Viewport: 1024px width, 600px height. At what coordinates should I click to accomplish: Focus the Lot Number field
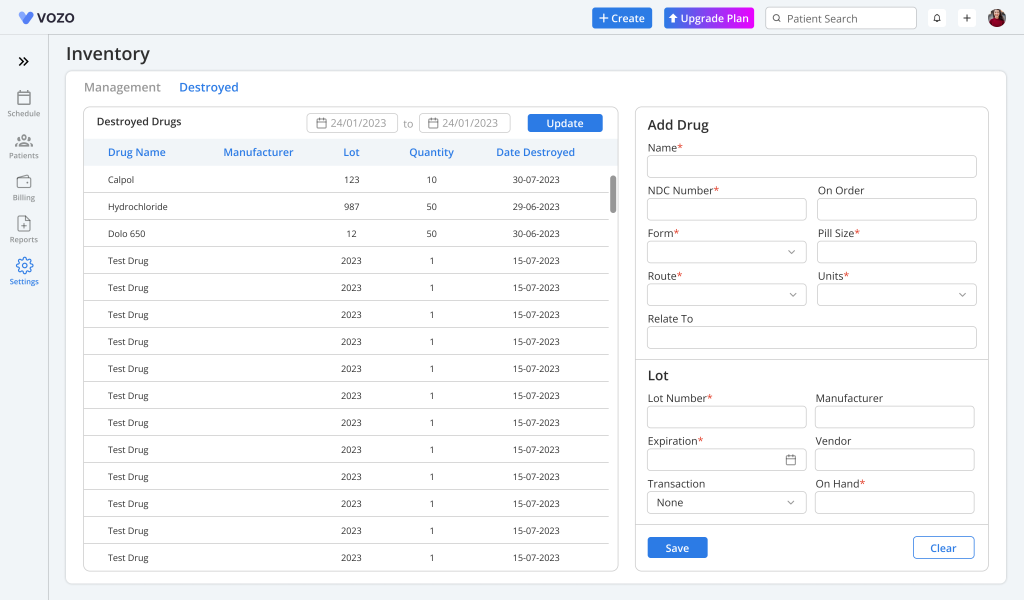(x=727, y=417)
